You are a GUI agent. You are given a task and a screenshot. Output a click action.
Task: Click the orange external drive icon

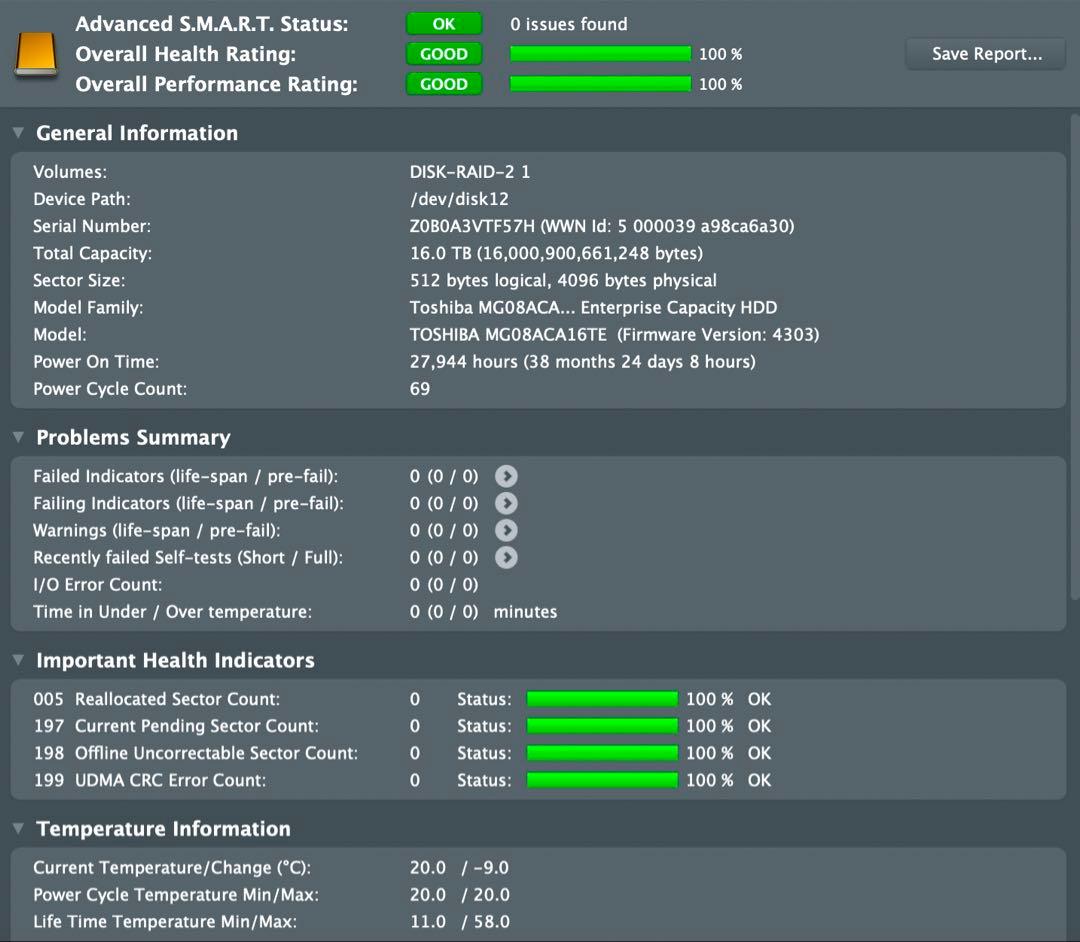[x=37, y=54]
